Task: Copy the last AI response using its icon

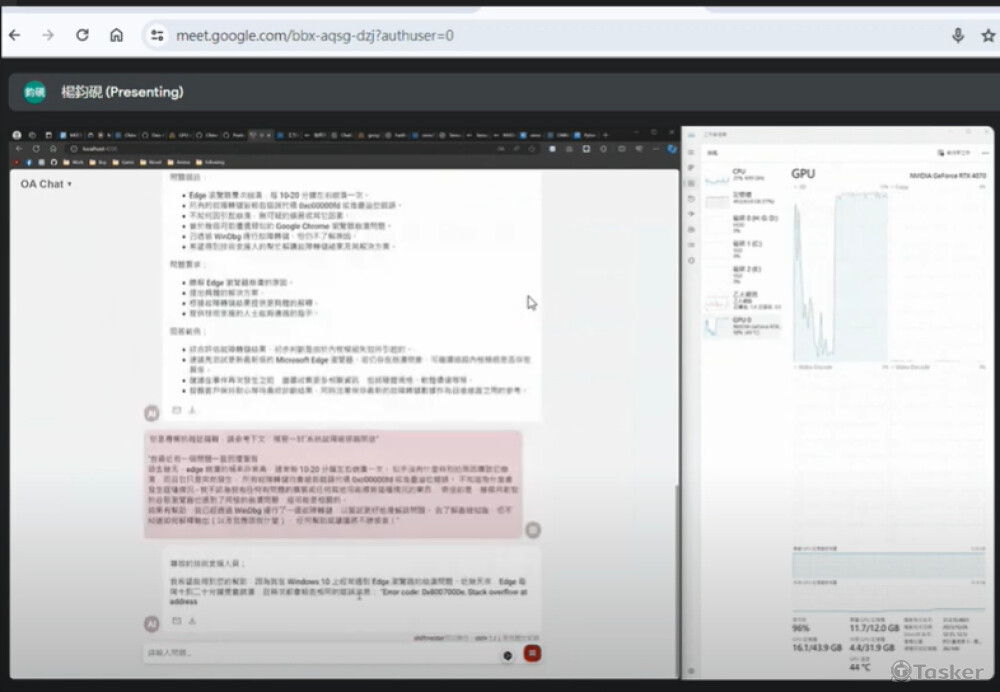Action: 177,621
